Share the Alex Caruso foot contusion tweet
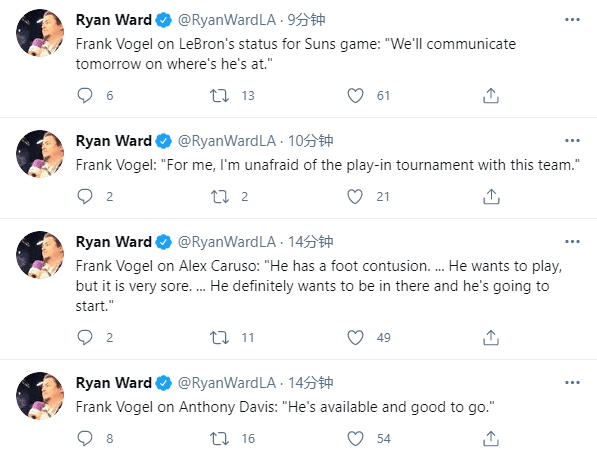Image resolution: width=597 pixels, height=453 pixels. pos(491,337)
